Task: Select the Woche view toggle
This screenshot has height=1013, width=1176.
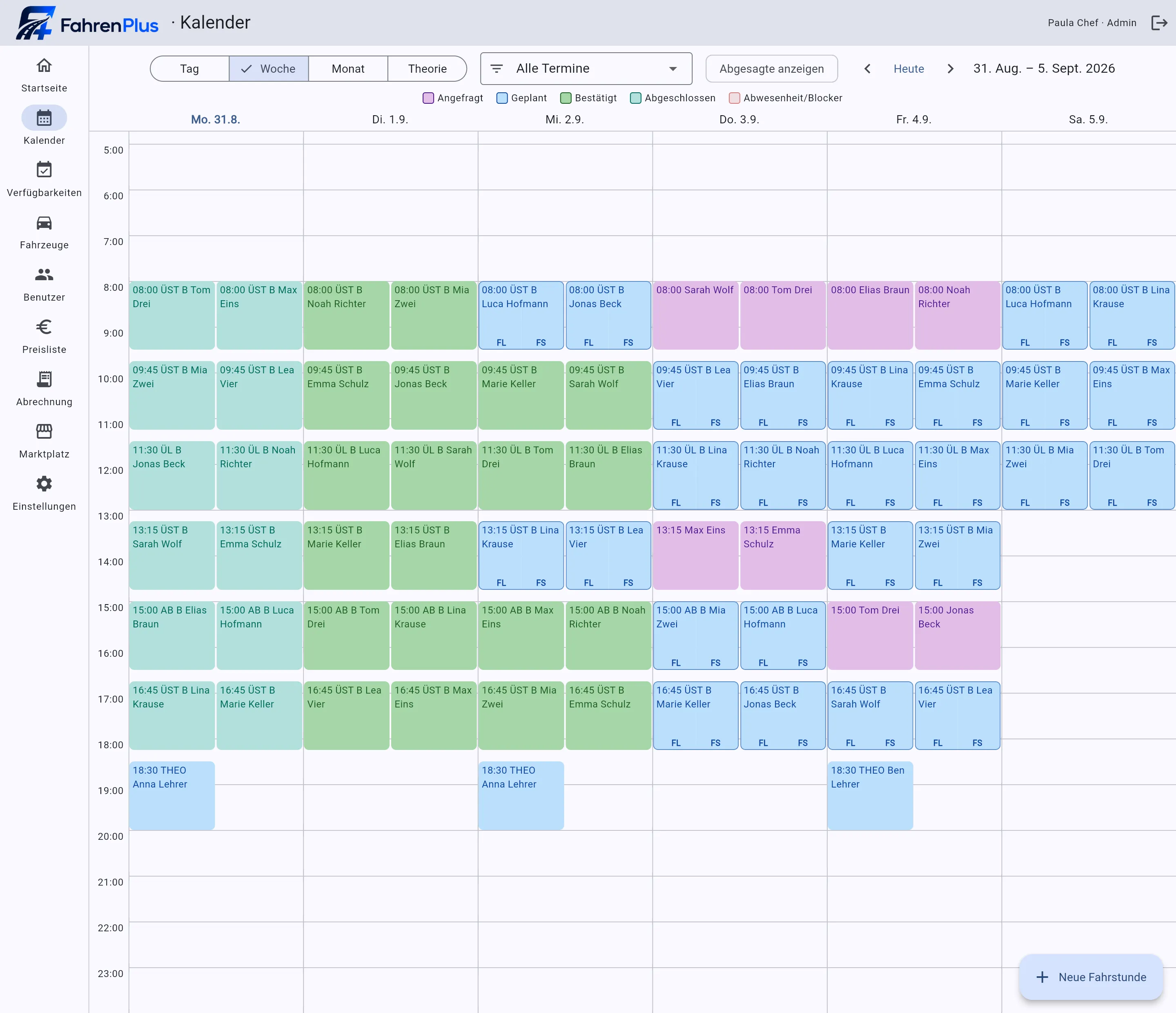Action: [269, 69]
